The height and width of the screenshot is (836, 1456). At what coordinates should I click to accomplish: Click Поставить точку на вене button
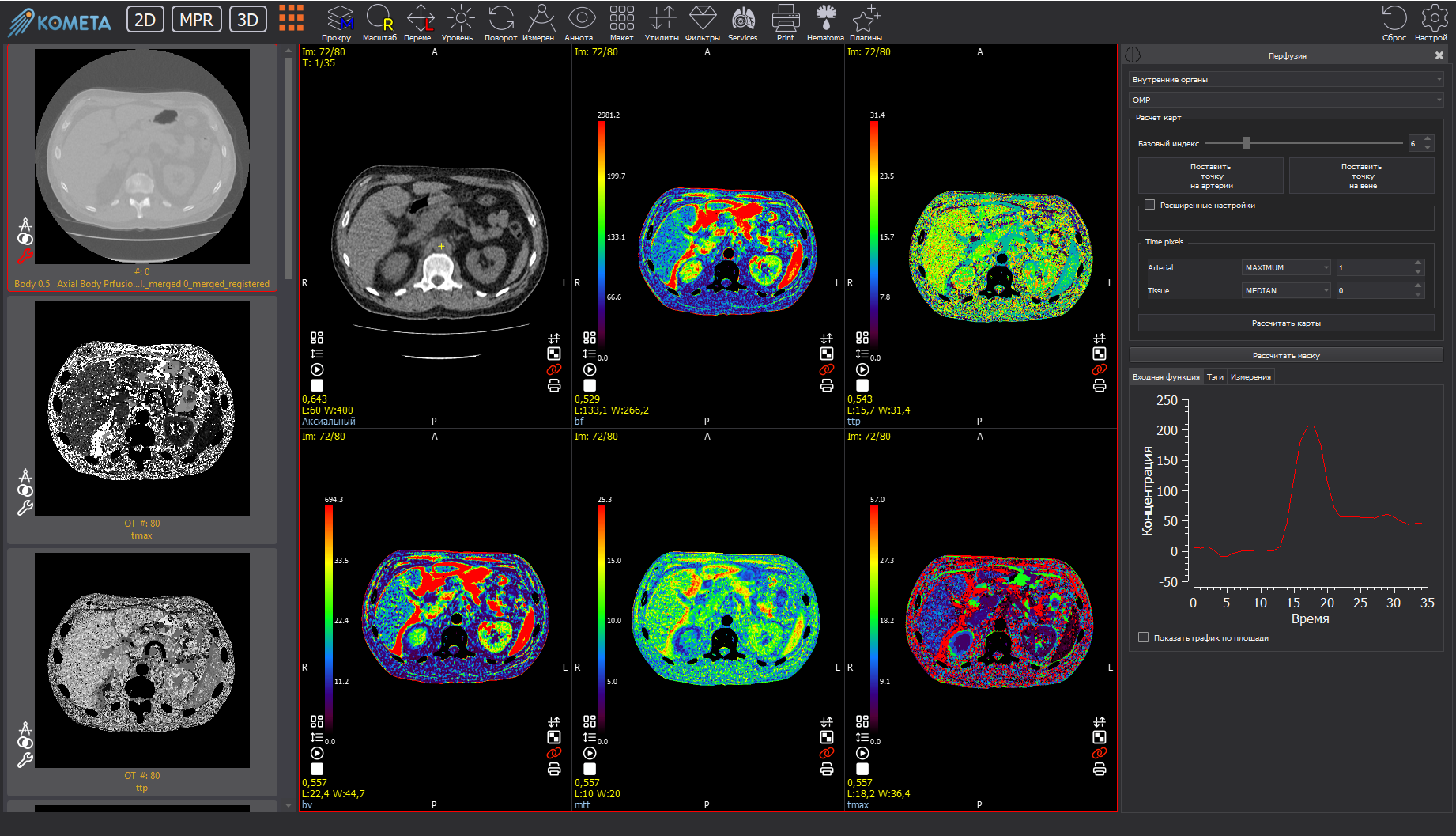(x=1362, y=176)
